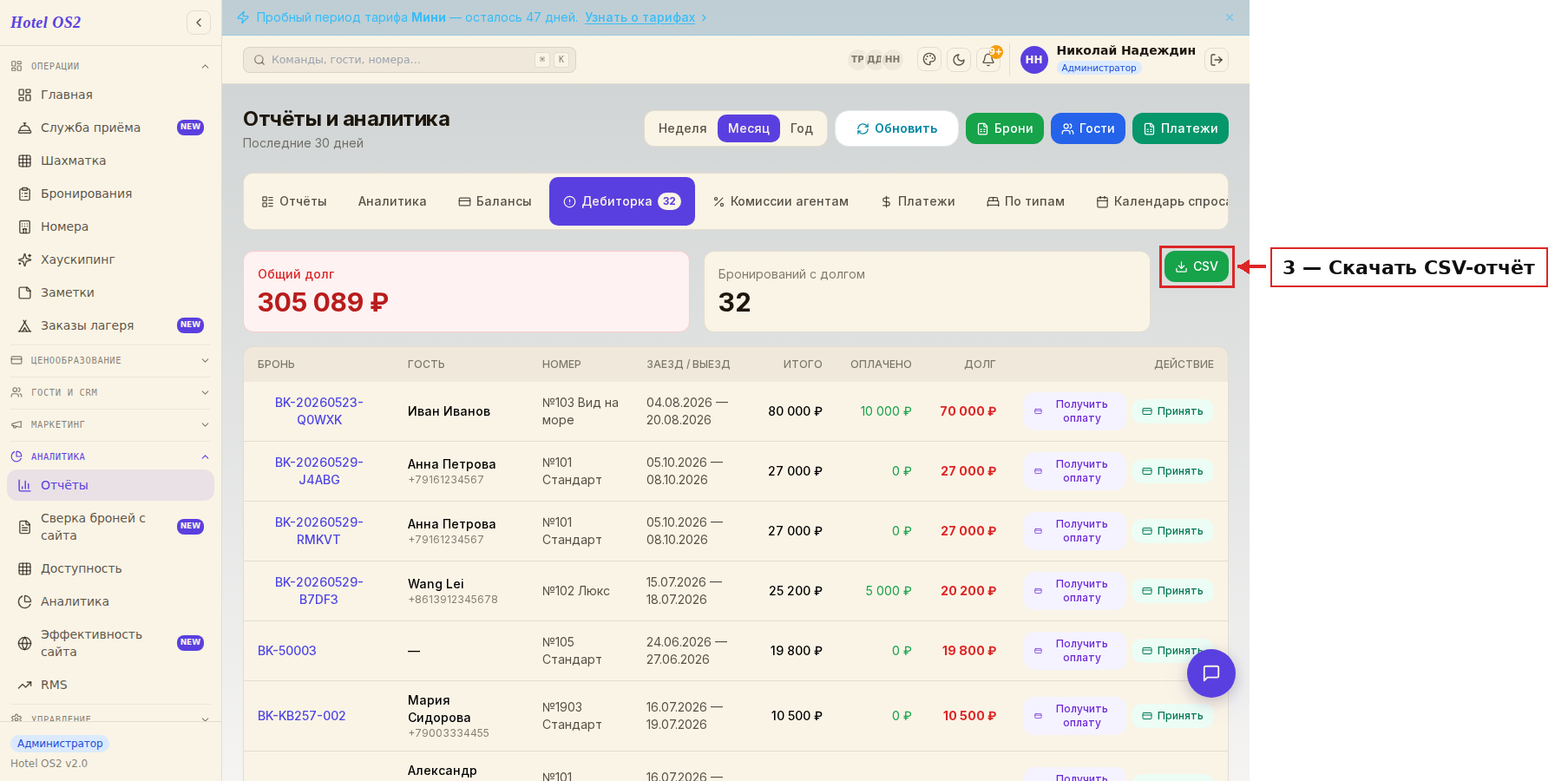Expand the Ценообразование section
The height and width of the screenshot is (781, 1568).
tap(110, 360)
